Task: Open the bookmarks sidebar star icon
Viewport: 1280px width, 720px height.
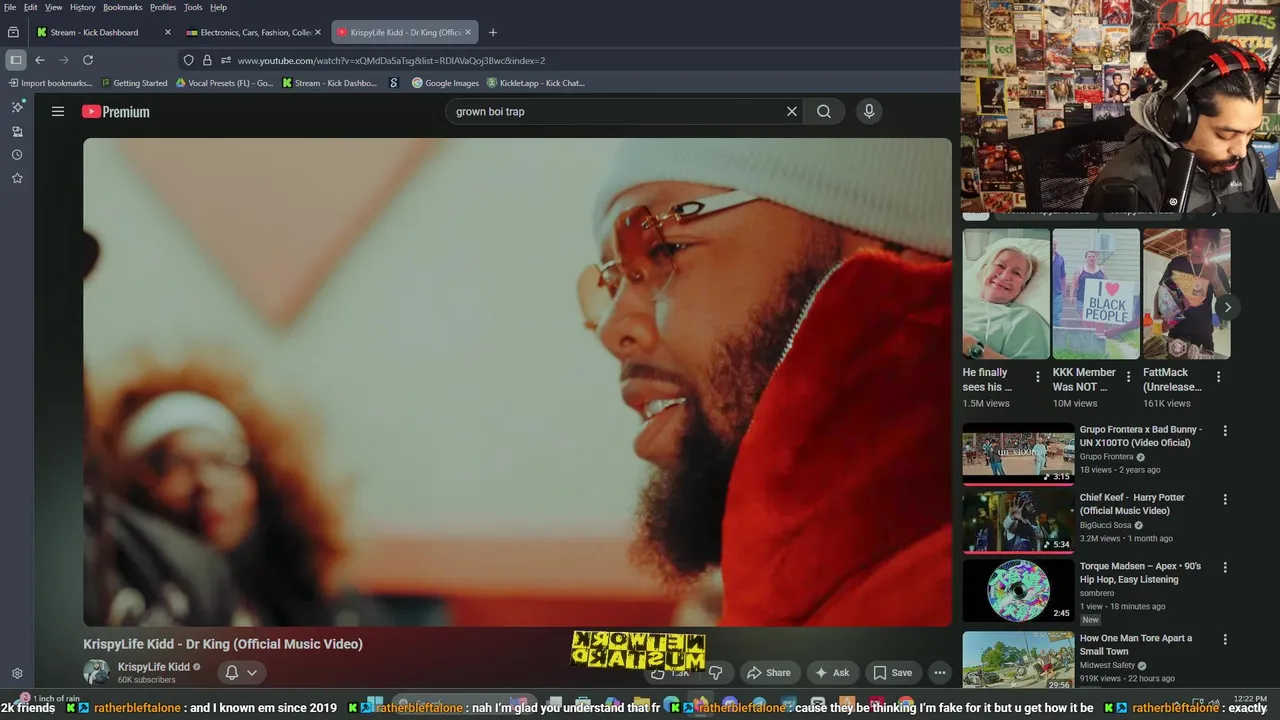Action: click(x=17, y=178)
